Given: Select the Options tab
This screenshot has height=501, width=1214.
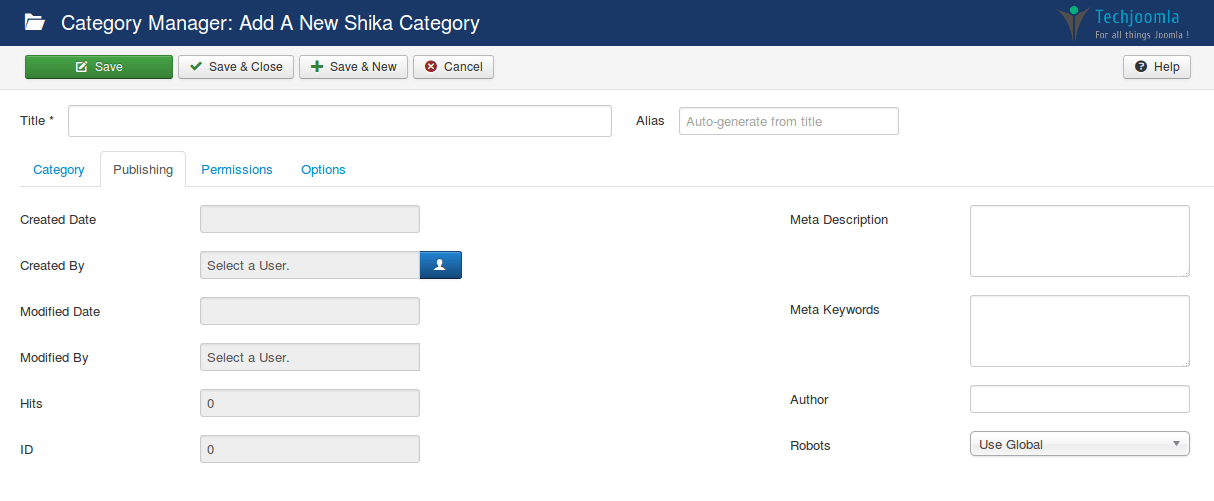Looking at the screenshot, I should [323, 170].
